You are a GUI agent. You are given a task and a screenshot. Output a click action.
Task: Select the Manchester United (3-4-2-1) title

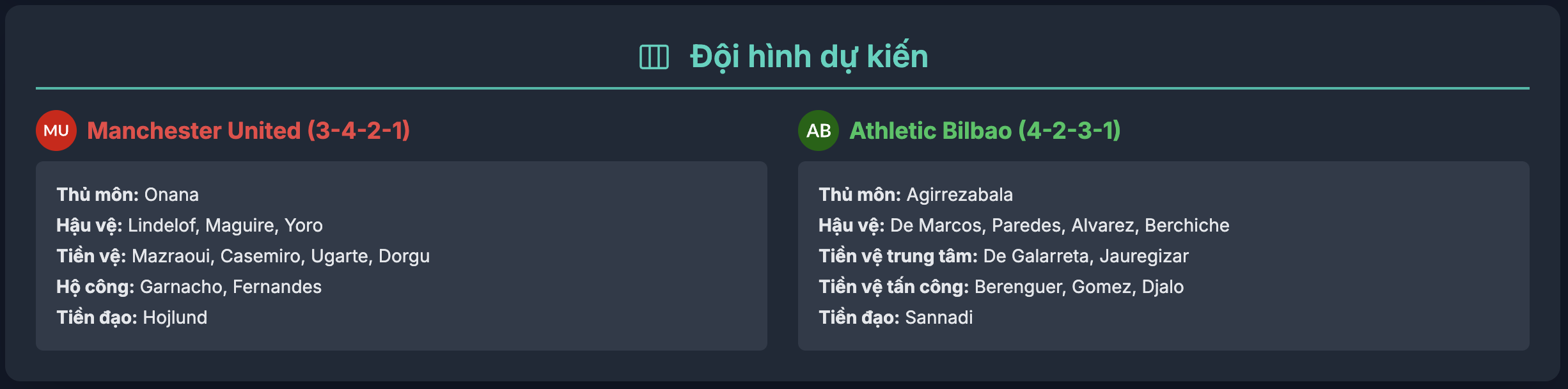[x=248, y=131]
